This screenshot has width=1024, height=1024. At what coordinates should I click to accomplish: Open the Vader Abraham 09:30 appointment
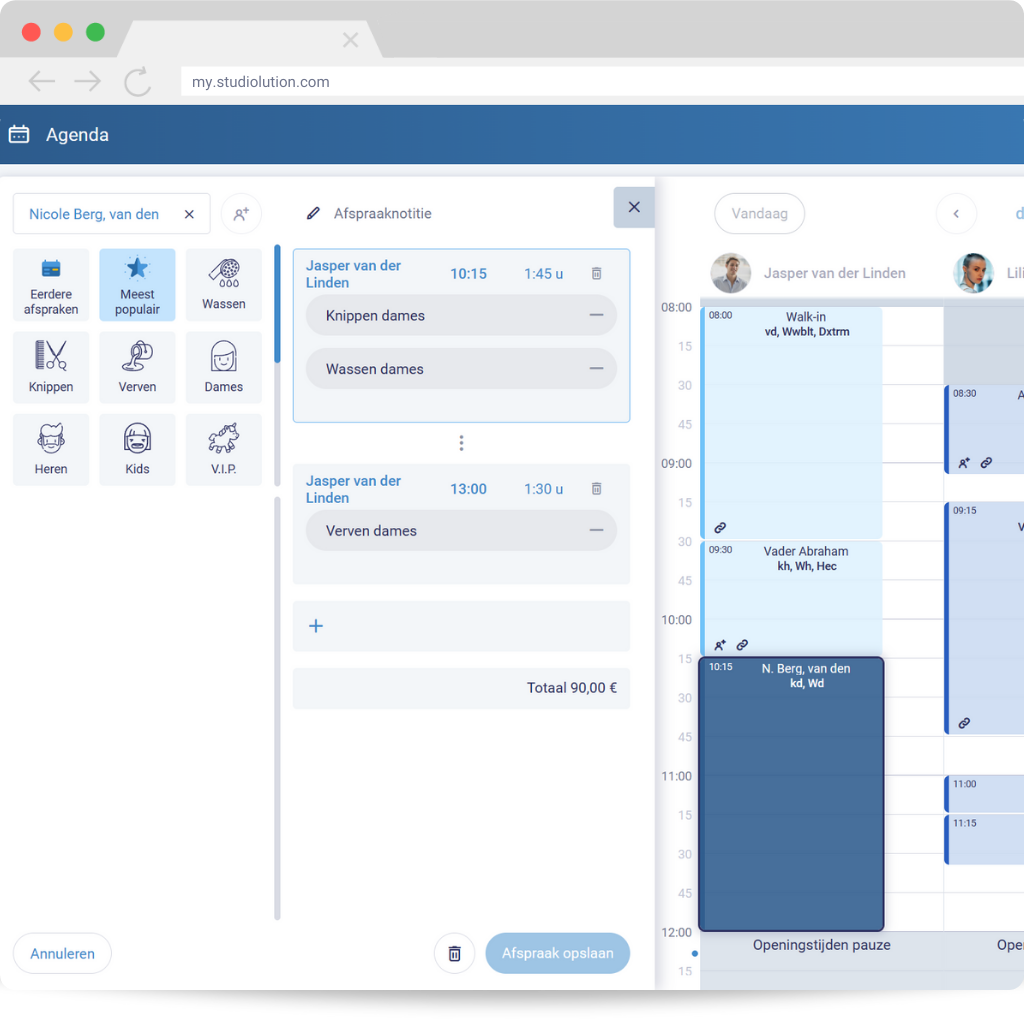(x=792, y=598)
